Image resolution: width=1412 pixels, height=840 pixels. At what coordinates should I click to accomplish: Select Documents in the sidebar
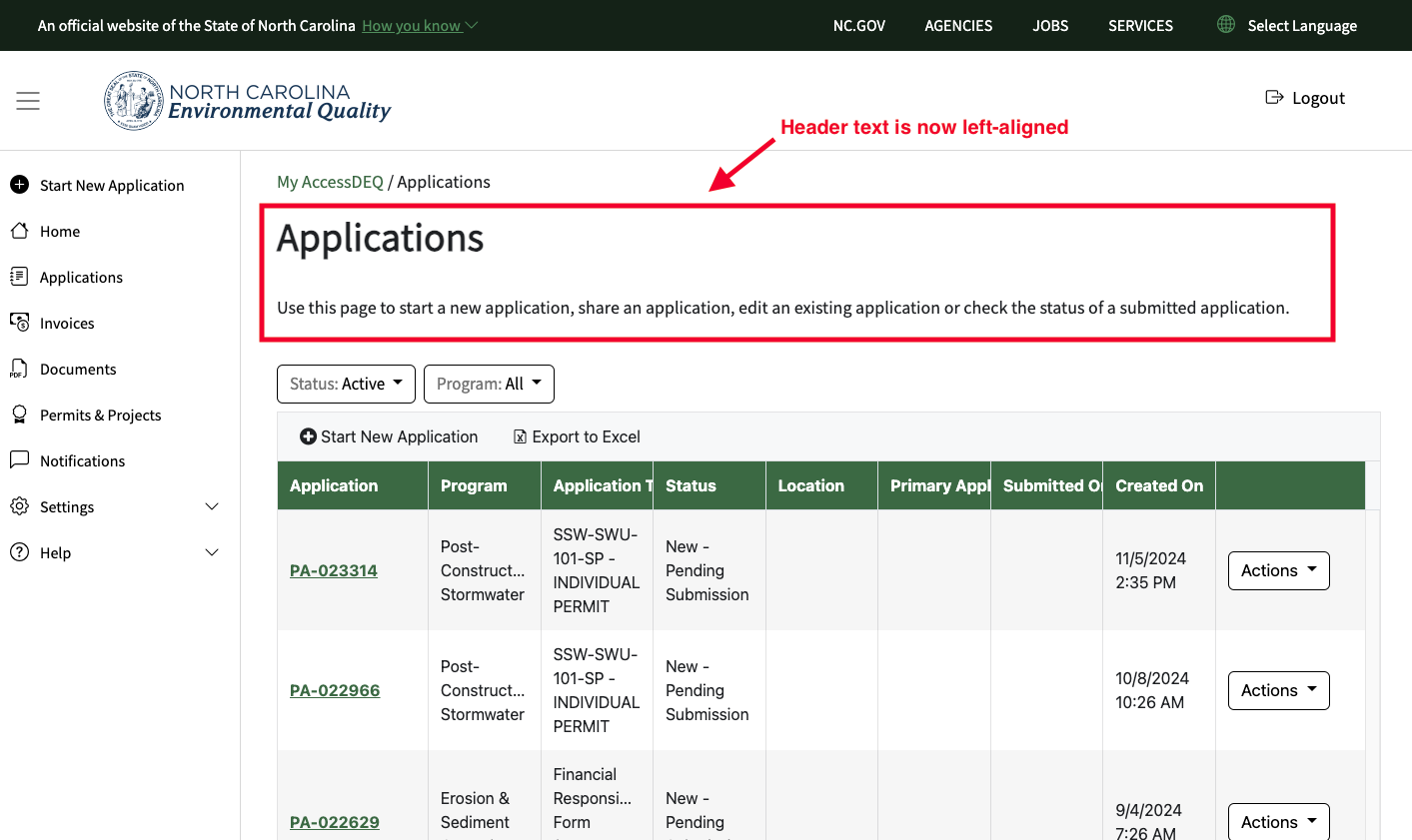pyautogui.click(x=78, y=369)
